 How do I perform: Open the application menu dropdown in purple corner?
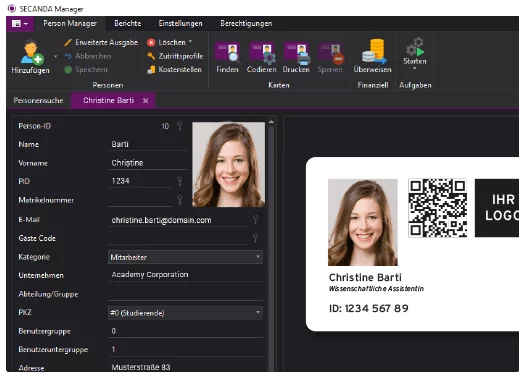(x=20, y=24)
